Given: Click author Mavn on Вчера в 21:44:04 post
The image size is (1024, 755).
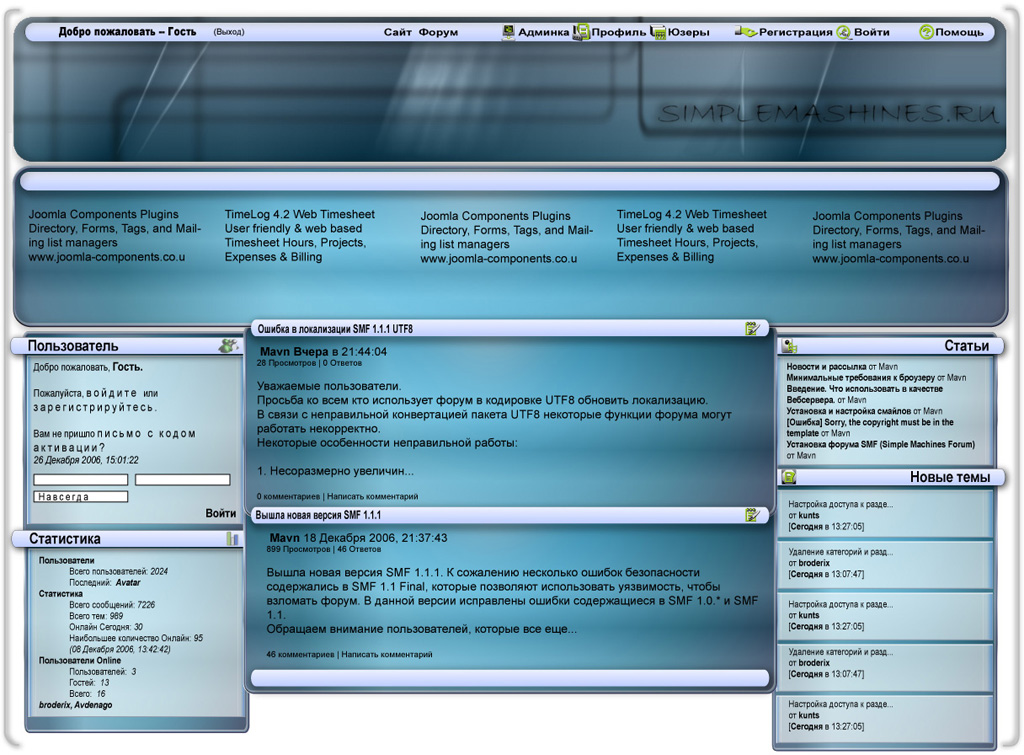Looking at the screenshot, I should pos(276,351).
